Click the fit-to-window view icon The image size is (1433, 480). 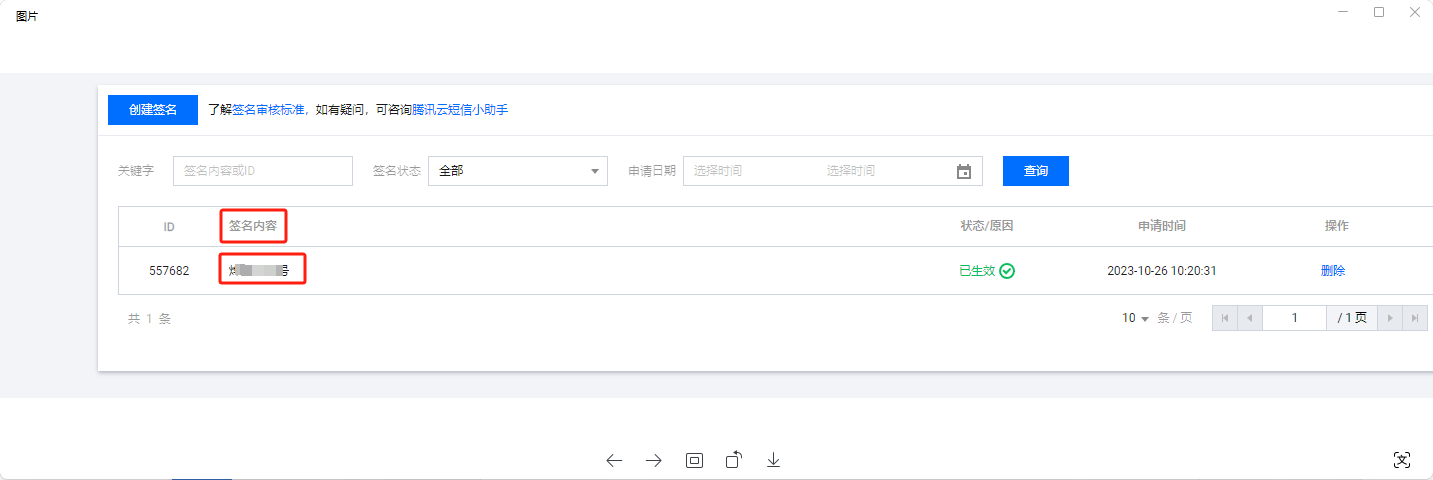coord(694,460)
